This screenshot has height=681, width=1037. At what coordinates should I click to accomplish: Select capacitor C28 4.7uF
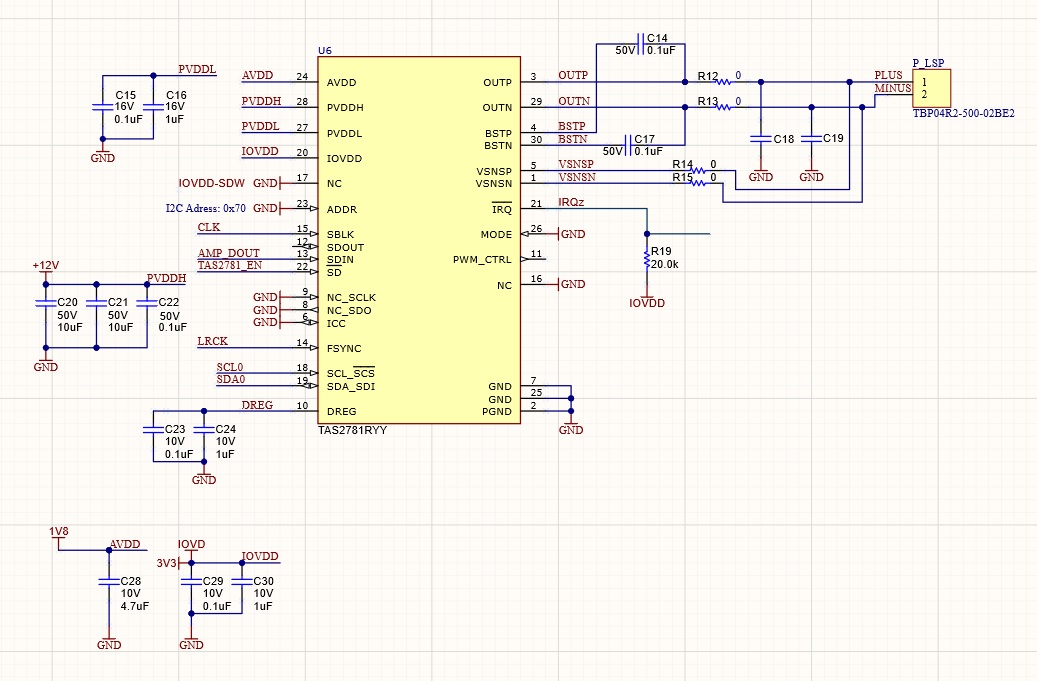click(109, 582)
